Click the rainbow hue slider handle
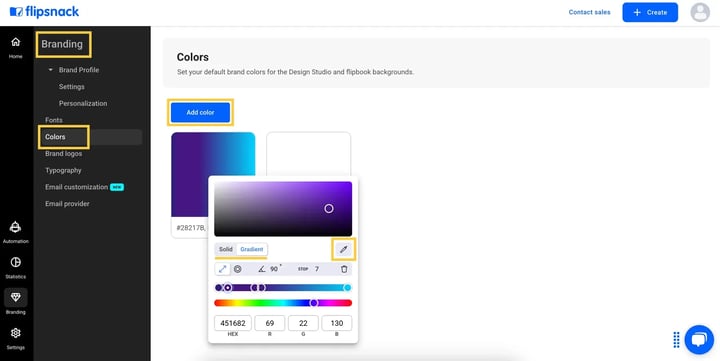This screenshot has height=361, width=720. point(314,303)
